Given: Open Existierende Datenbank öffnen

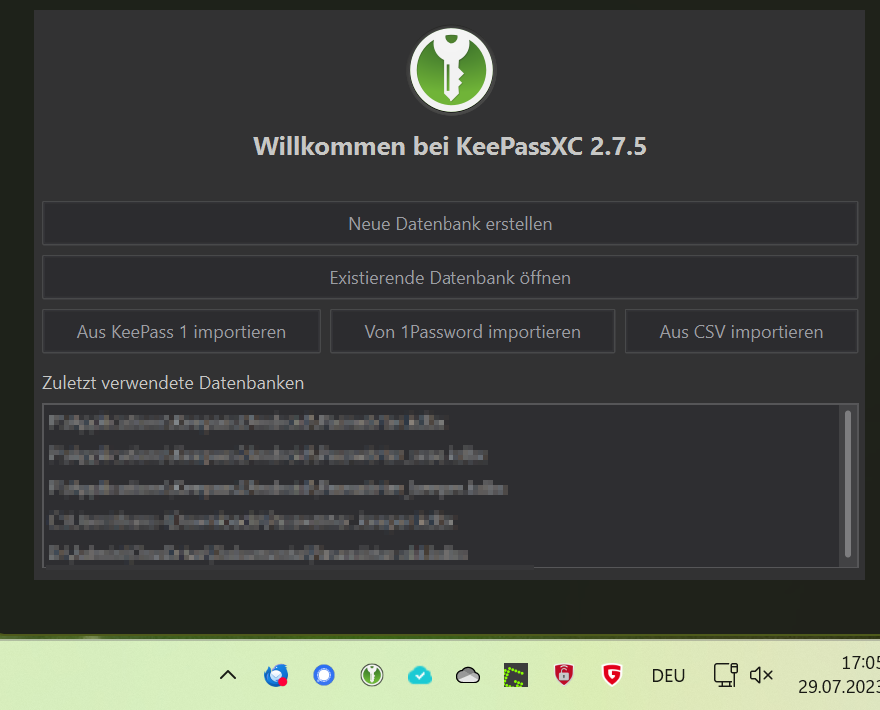Looking at the screenshot, I should 450,277.
